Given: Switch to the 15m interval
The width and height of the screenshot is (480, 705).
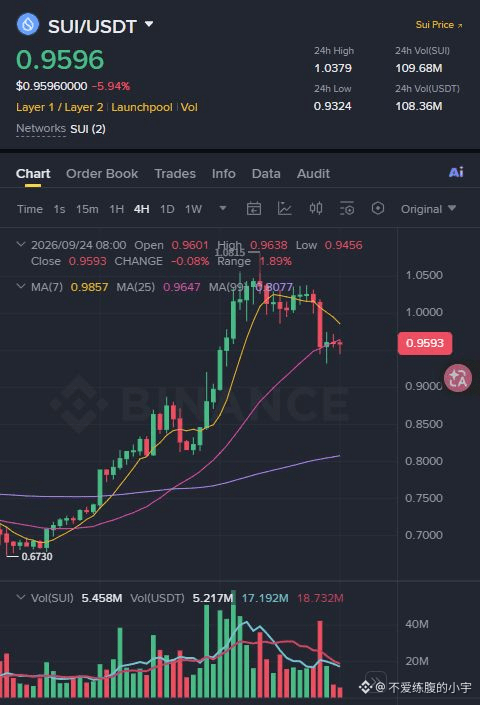Looking at the screenshot, I should [x=87, y=209].
